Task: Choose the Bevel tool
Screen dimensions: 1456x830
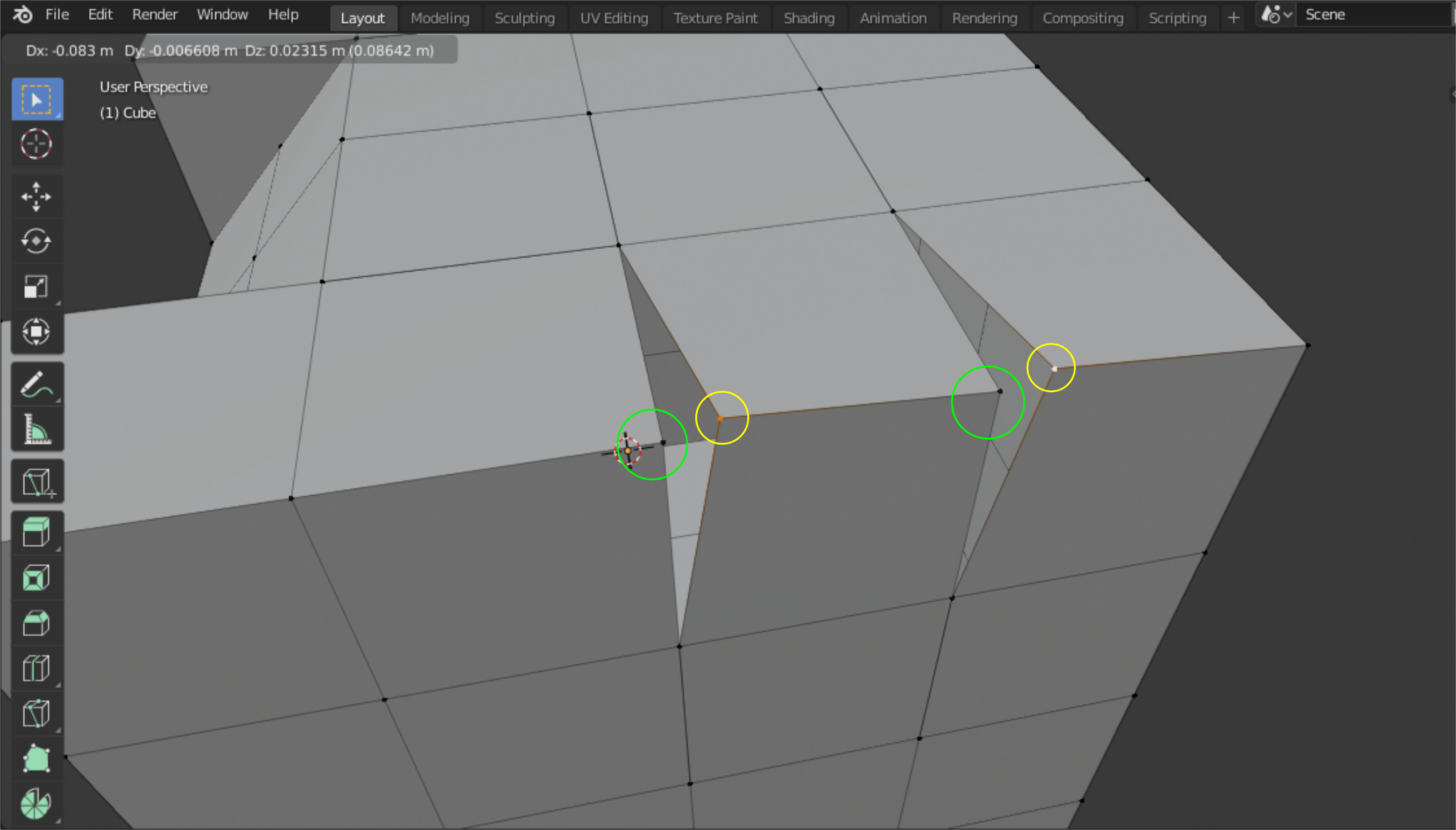Action: tap(37, 623)
